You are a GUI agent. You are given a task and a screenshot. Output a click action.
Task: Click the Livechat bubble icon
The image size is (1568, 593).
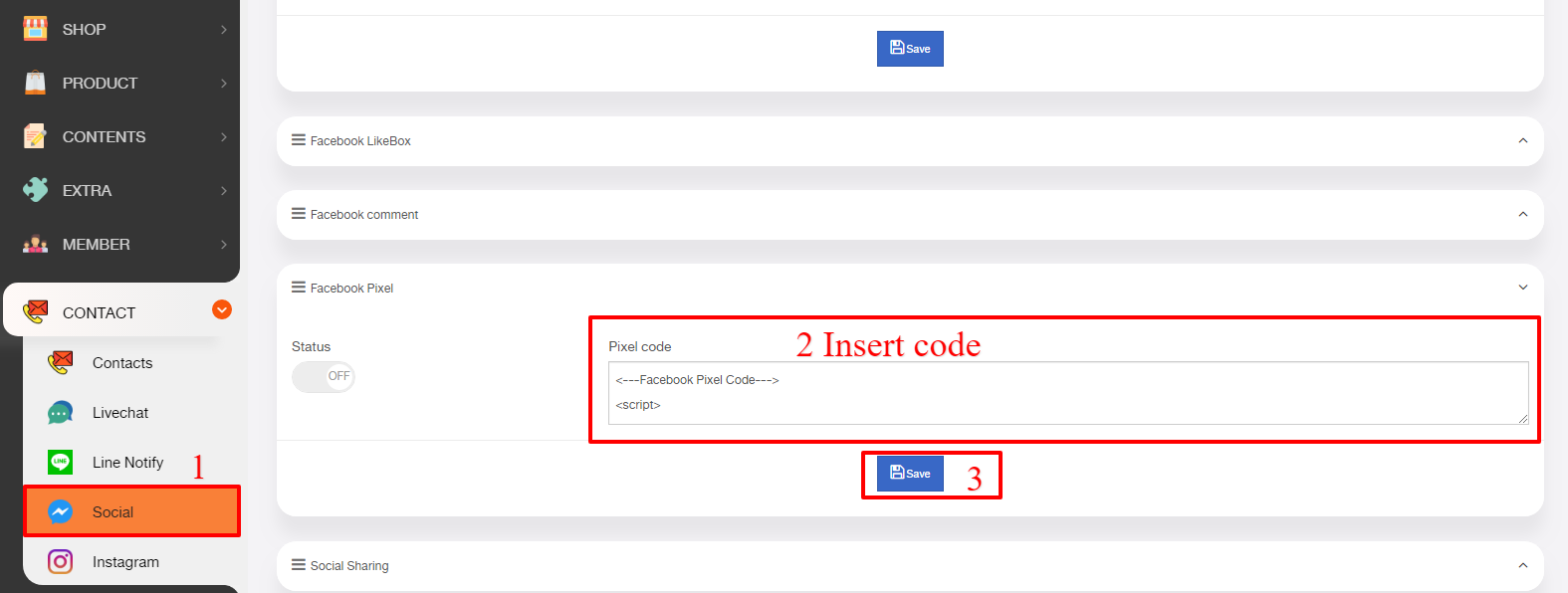(60, 413)
